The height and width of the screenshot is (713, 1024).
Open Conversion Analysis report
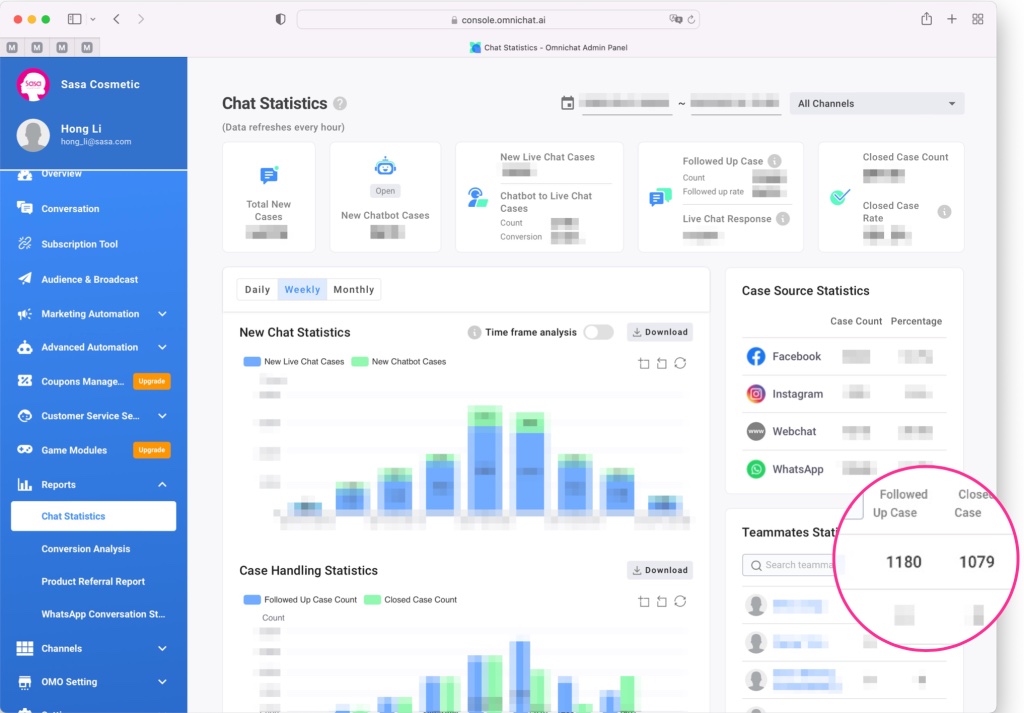tap(86, 549)
